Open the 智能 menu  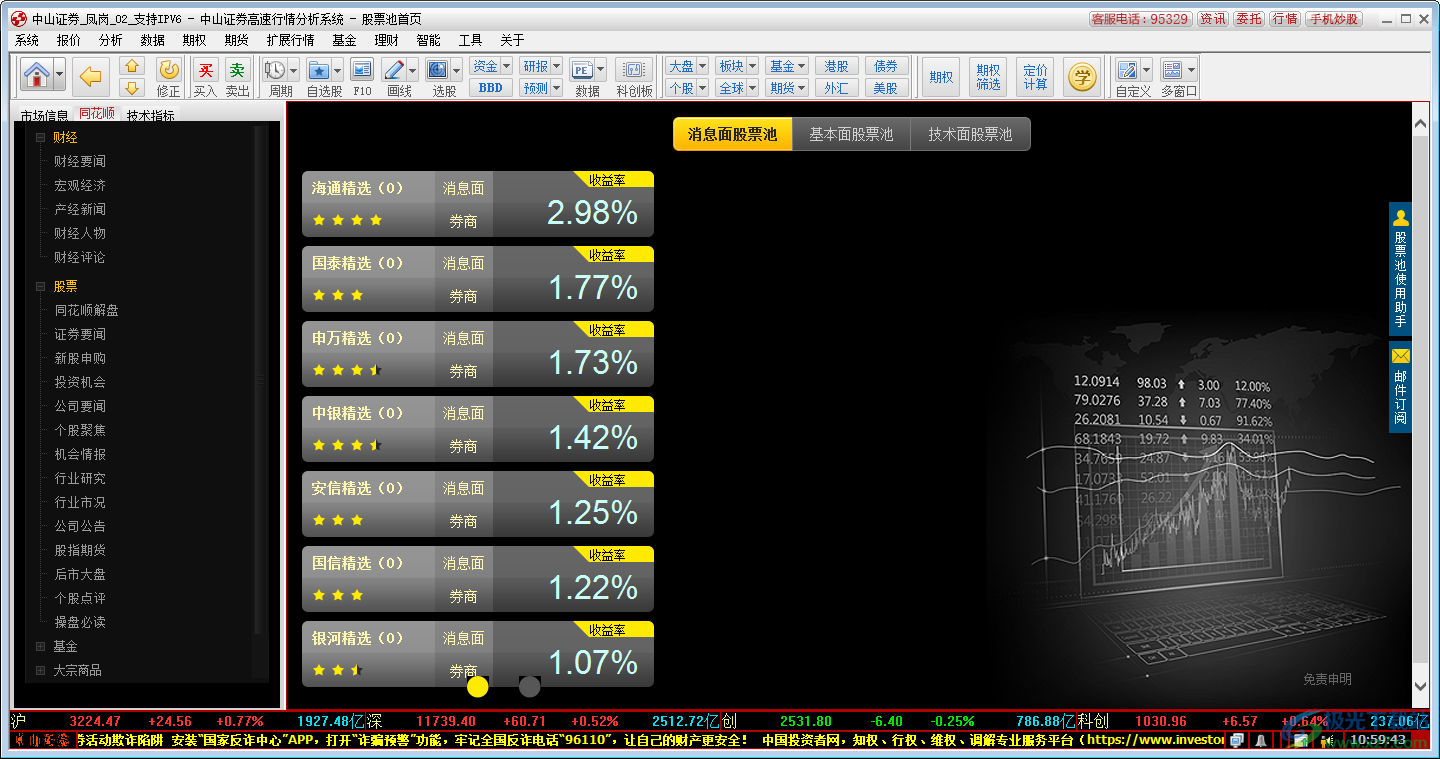point(428,40)
